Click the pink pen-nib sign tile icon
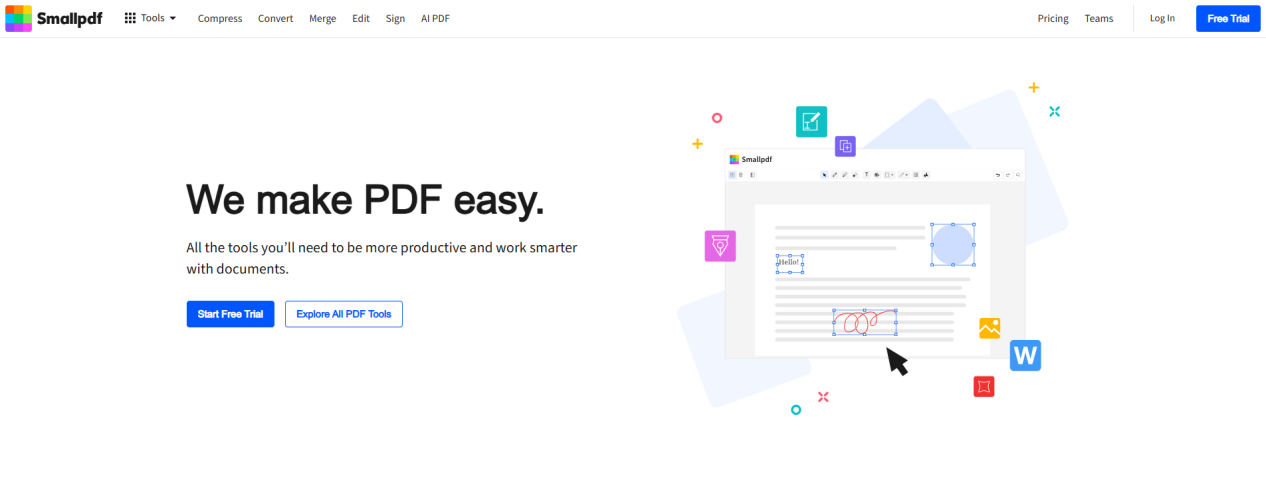 (720, 246)
